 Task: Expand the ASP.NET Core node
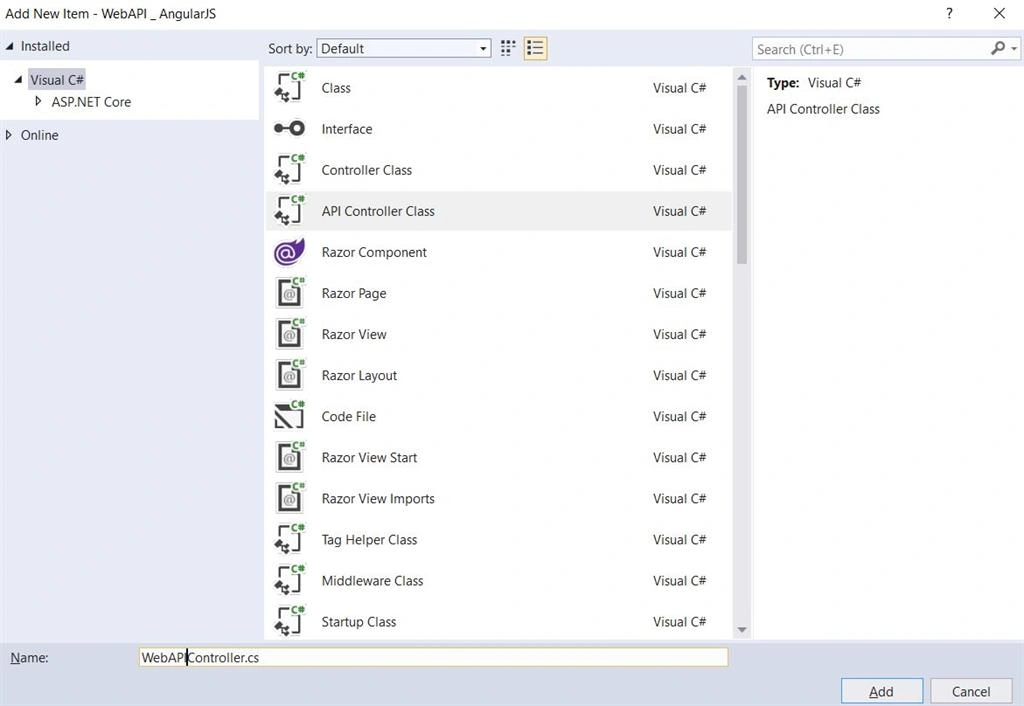(38, 101)
